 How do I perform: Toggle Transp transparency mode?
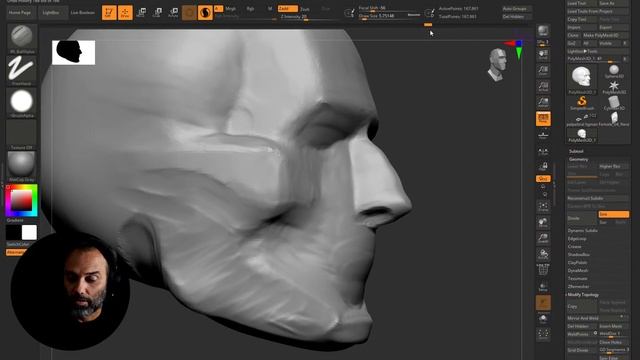pos(543,286)
